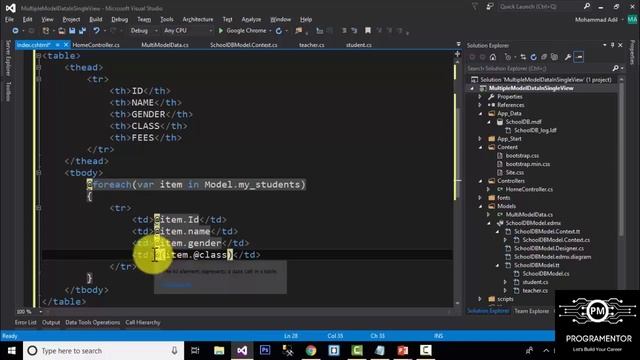Click the Quick Launch search box
This screenshot has height=360, width=640.
click(540, 7)
